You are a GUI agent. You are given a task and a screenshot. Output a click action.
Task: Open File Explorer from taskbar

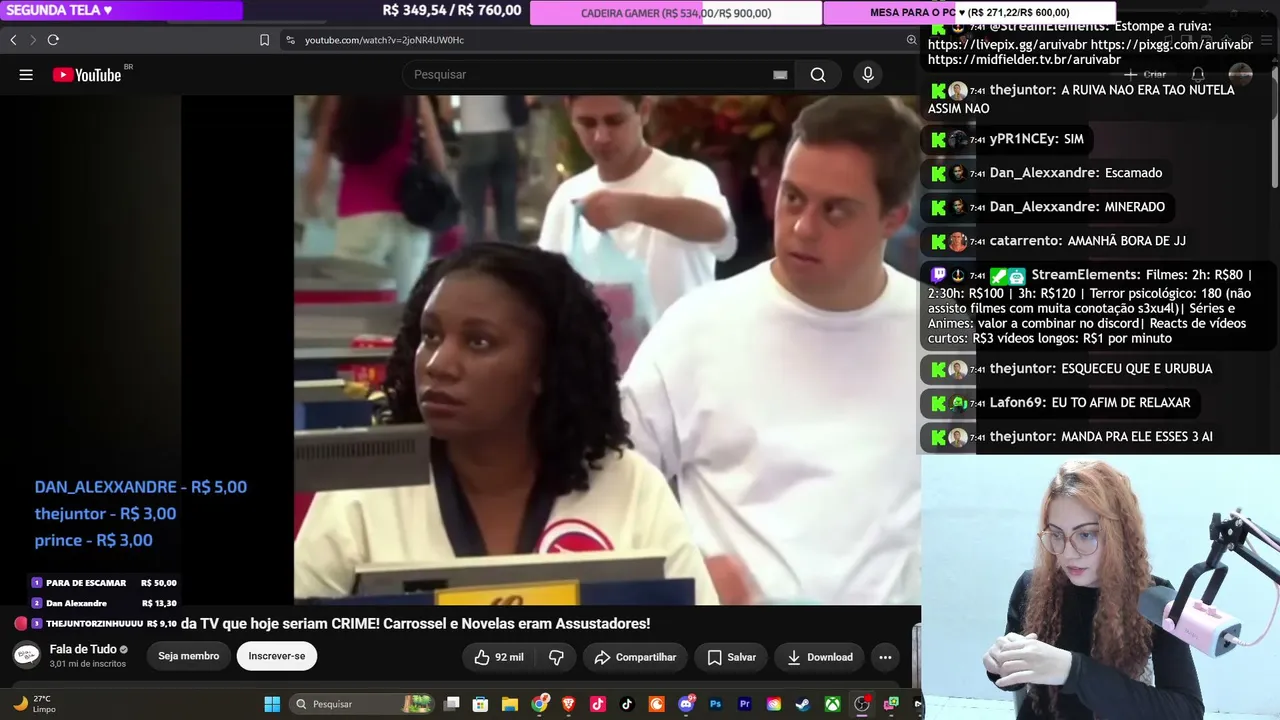(510, 704)
